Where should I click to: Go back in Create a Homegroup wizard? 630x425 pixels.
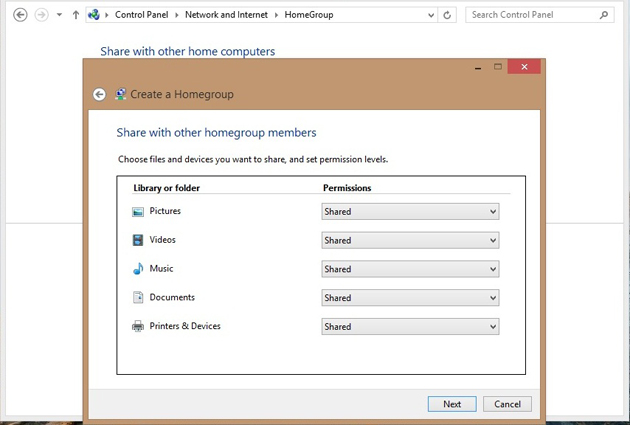[99, 94]
